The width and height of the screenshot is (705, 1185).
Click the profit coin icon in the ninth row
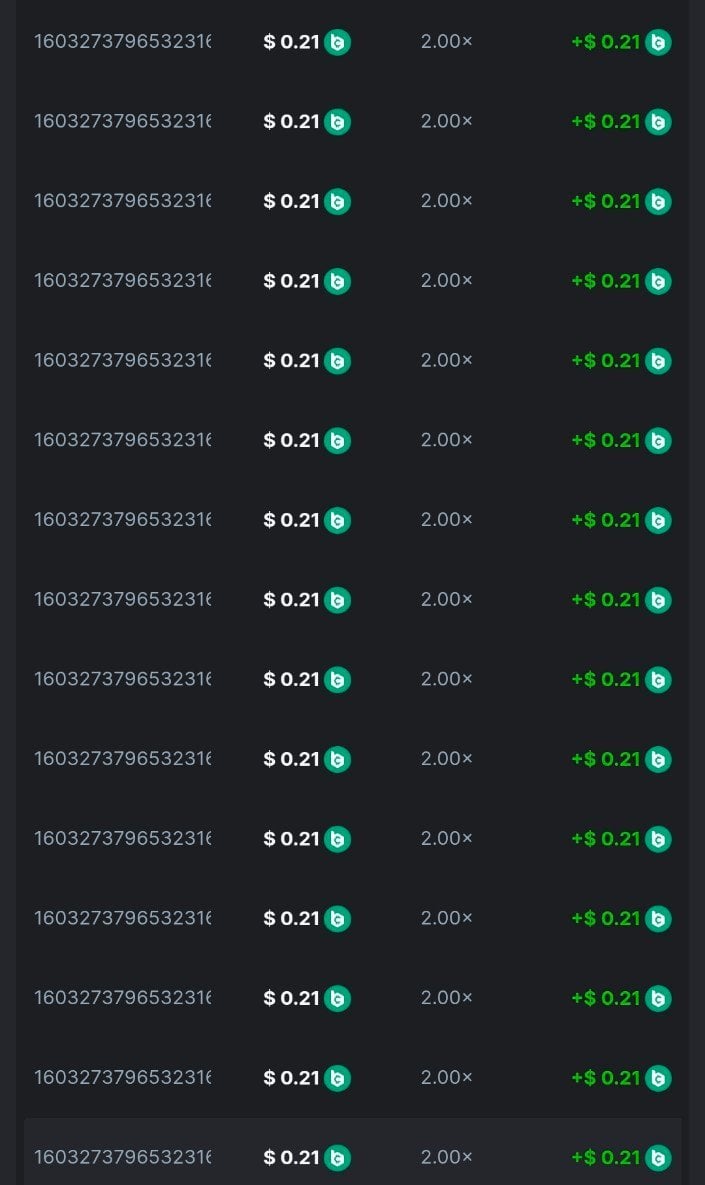(x=658, y=680)
